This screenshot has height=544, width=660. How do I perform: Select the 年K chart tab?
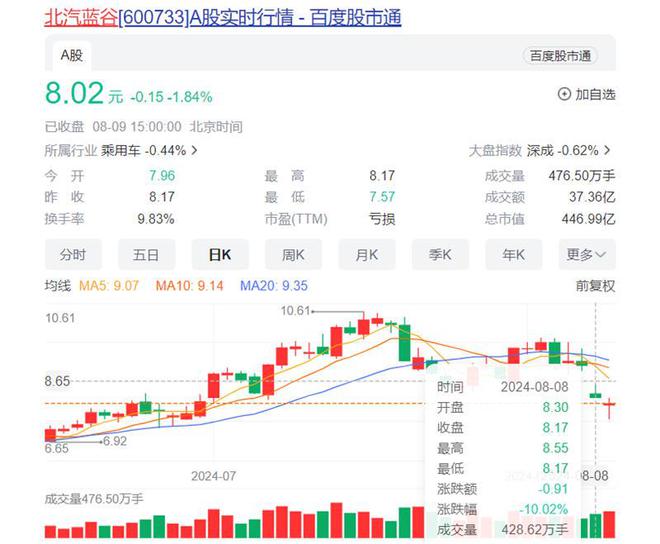(x=514, y=255)
